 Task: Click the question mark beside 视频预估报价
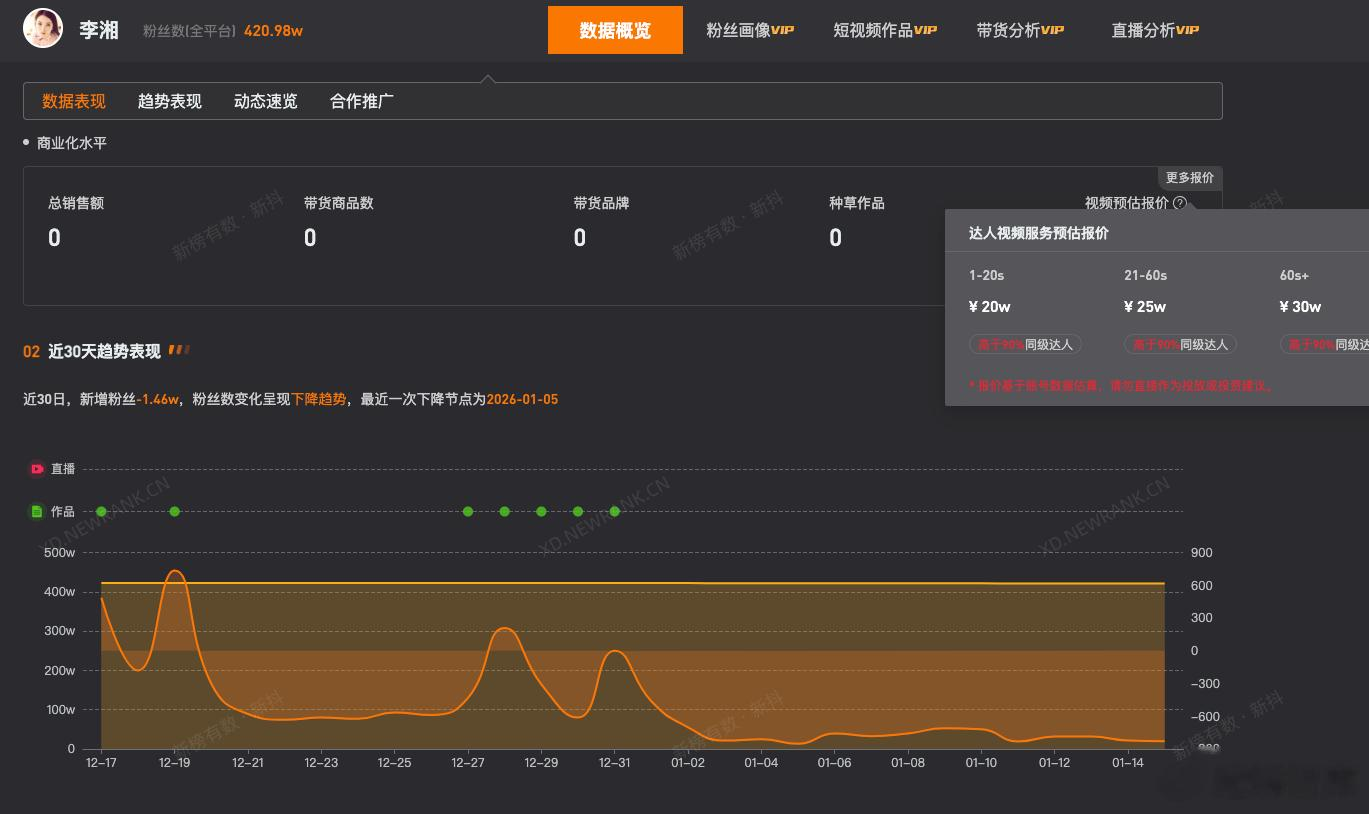(x=1180, y=203)
